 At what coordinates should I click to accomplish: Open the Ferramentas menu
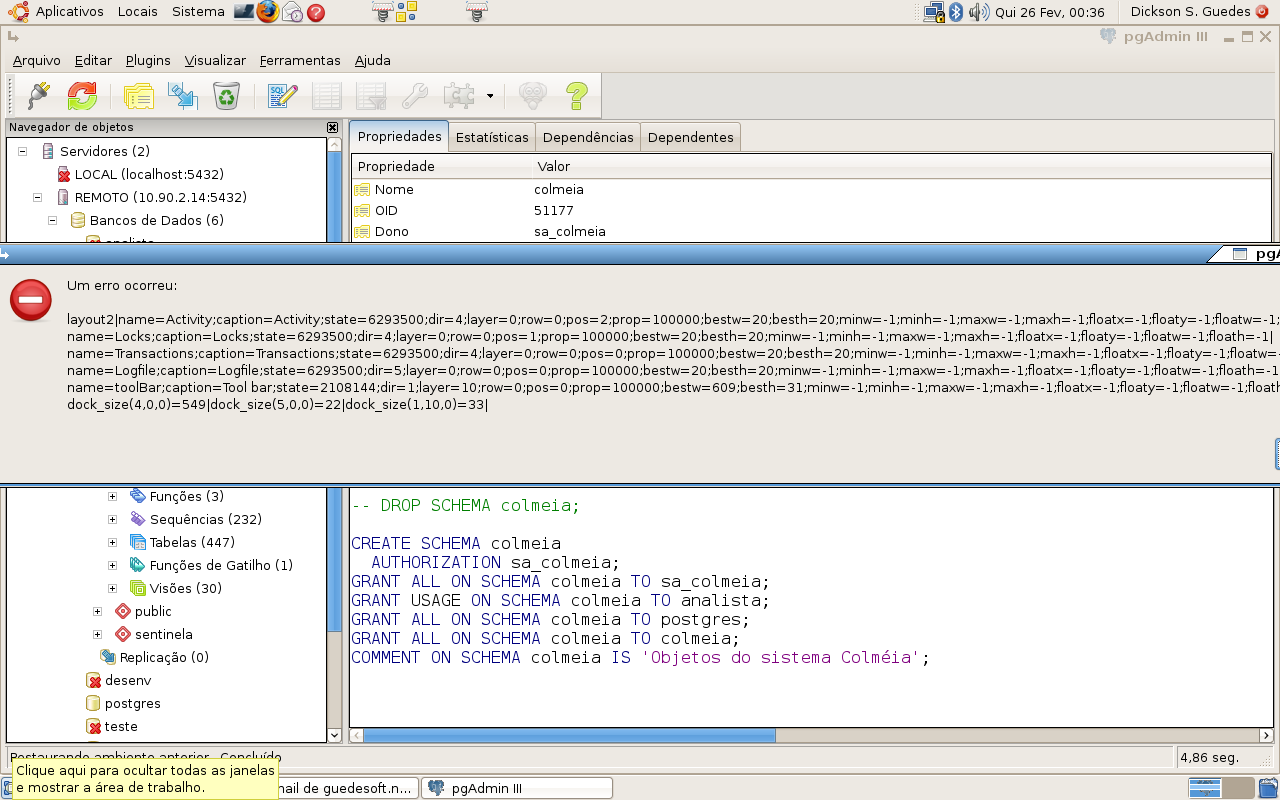(299, 60)
